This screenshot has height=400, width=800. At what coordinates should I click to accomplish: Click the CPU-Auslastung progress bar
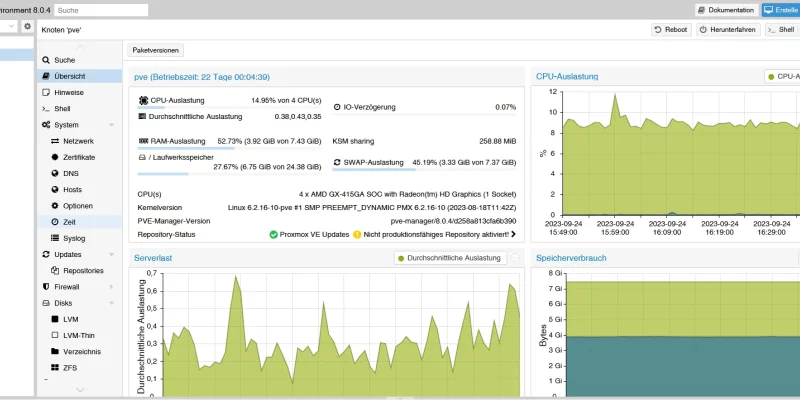click(x=230, y=108)
